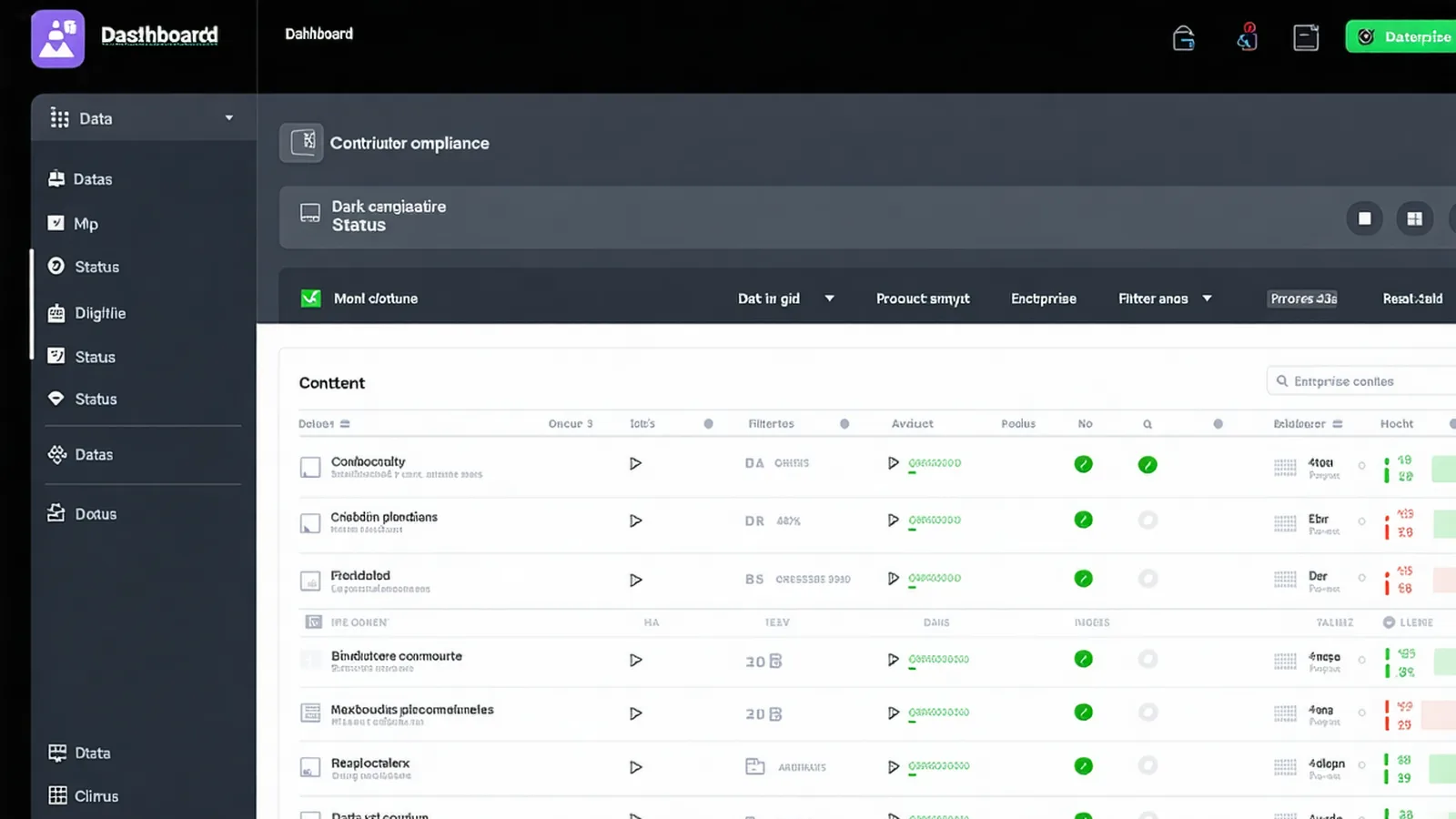Click the Aviduct play arrow in Bindutcere row

[893, 660]
